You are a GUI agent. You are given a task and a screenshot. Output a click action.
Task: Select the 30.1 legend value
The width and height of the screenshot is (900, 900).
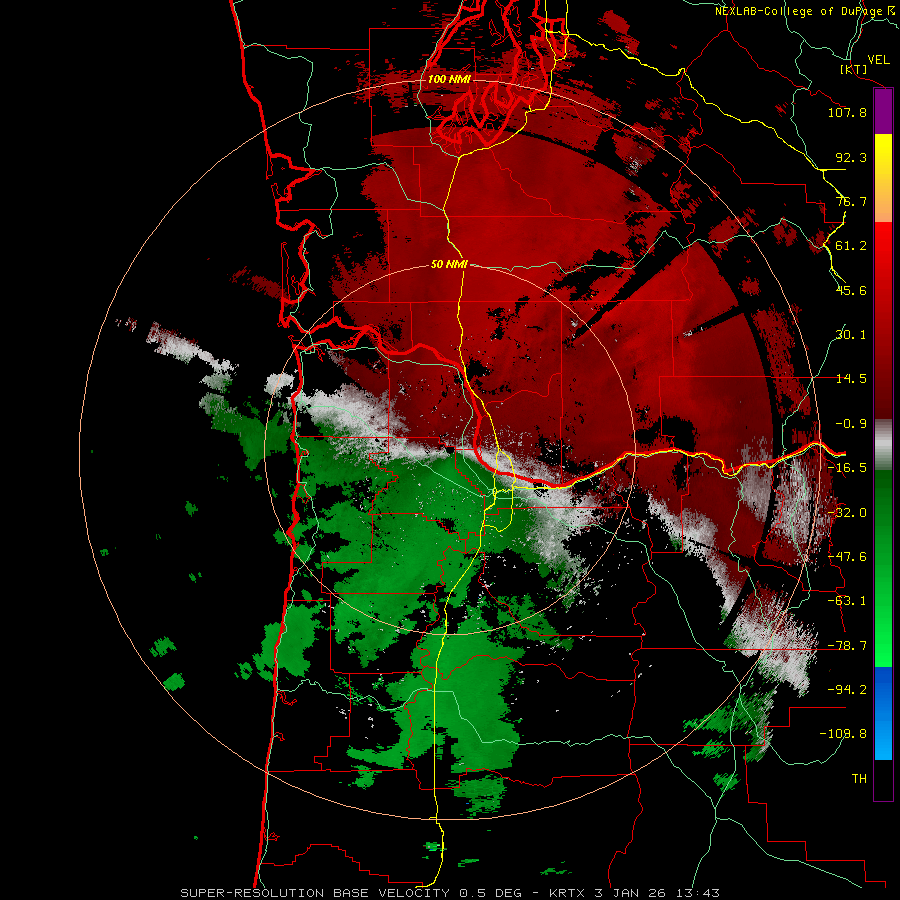[x=851, y=335]
